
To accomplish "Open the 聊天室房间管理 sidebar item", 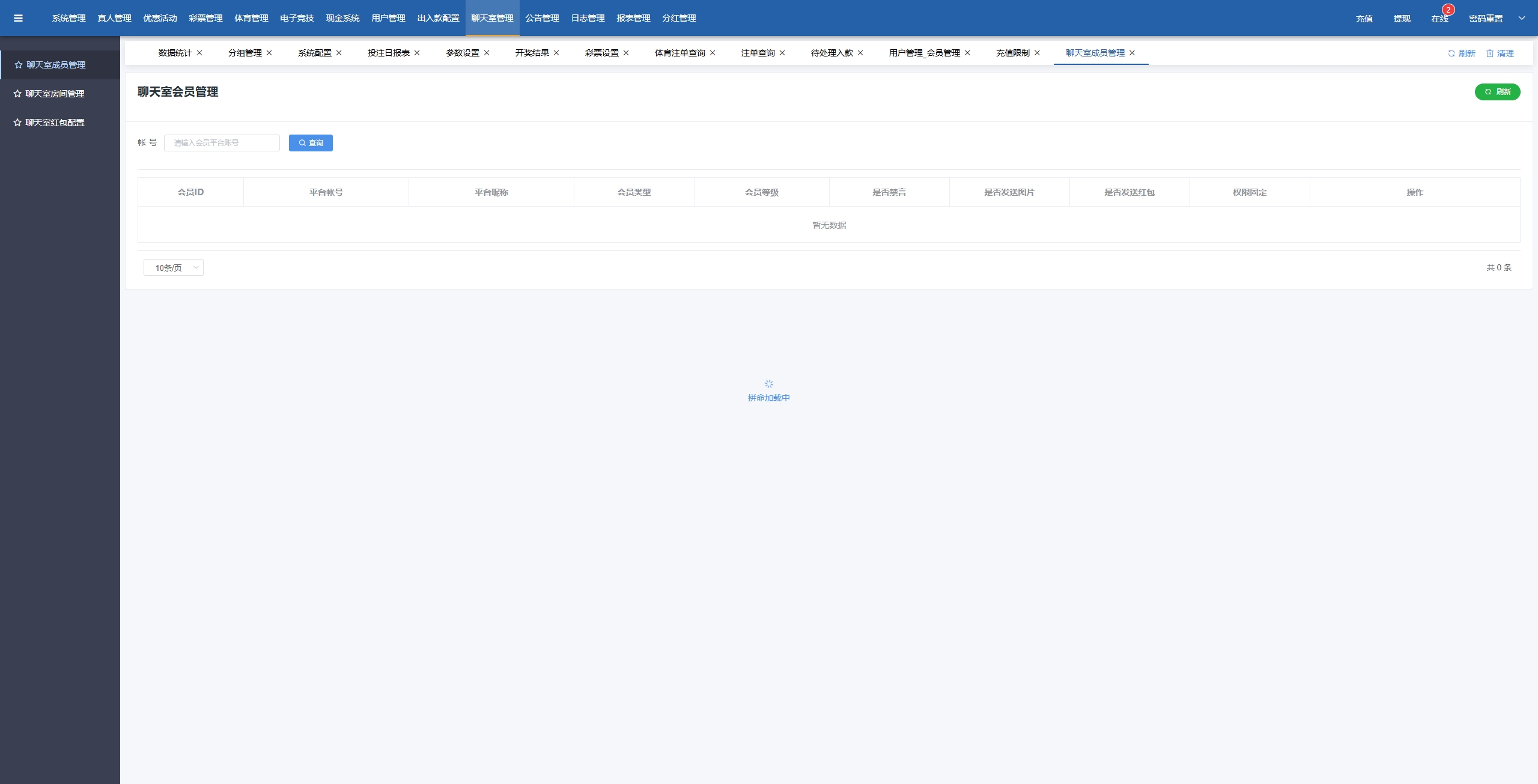I will [55, 94].
